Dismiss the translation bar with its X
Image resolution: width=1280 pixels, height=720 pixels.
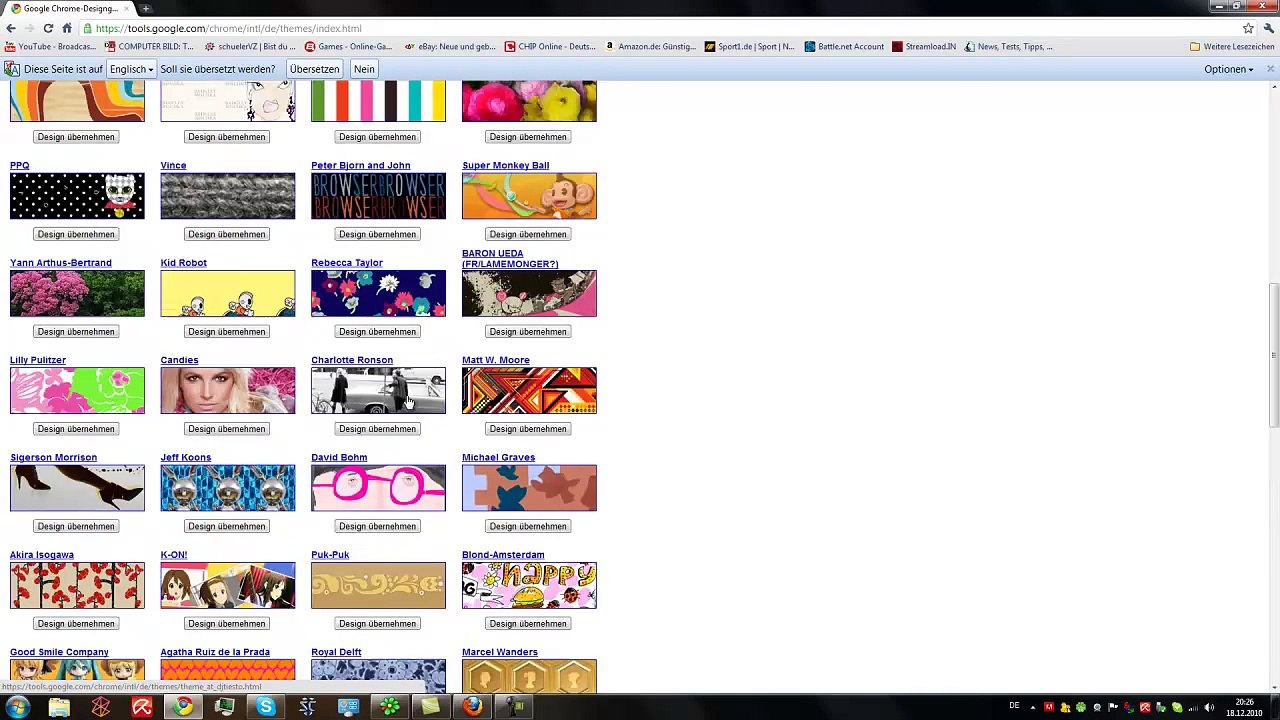1270,69
